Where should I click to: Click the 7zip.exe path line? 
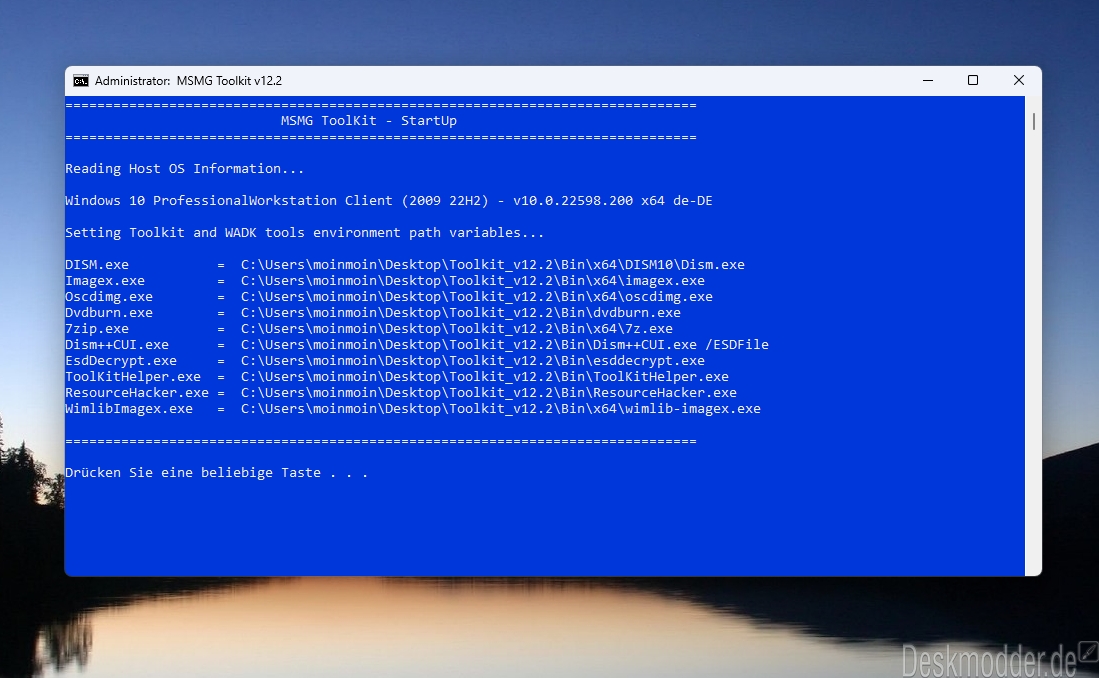coord(369,329)
